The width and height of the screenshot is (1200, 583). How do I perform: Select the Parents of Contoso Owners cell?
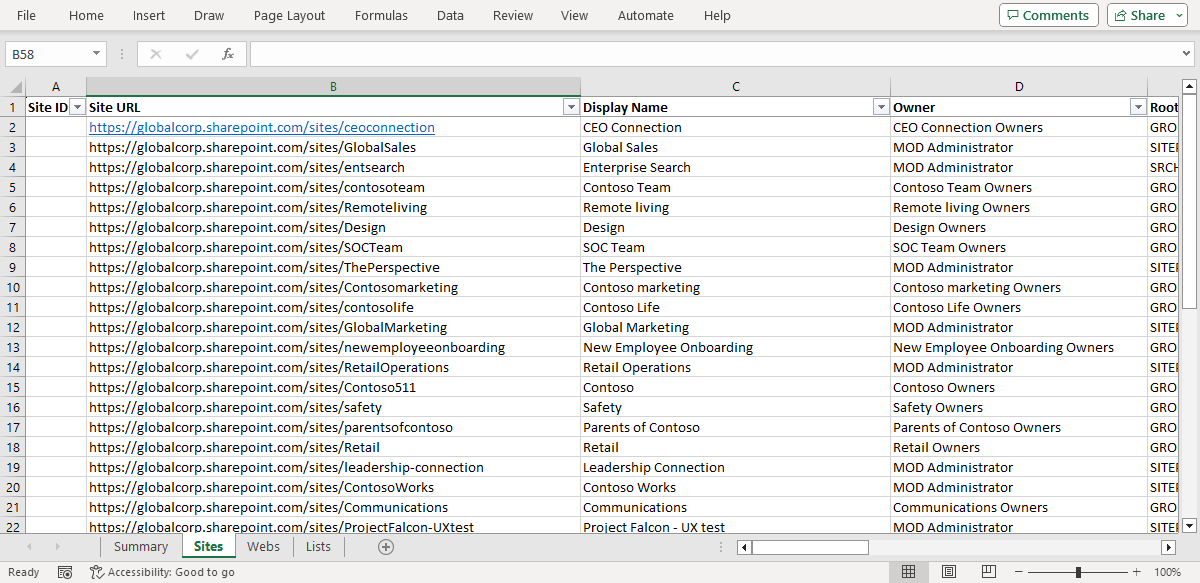[x=1019, y=427]
